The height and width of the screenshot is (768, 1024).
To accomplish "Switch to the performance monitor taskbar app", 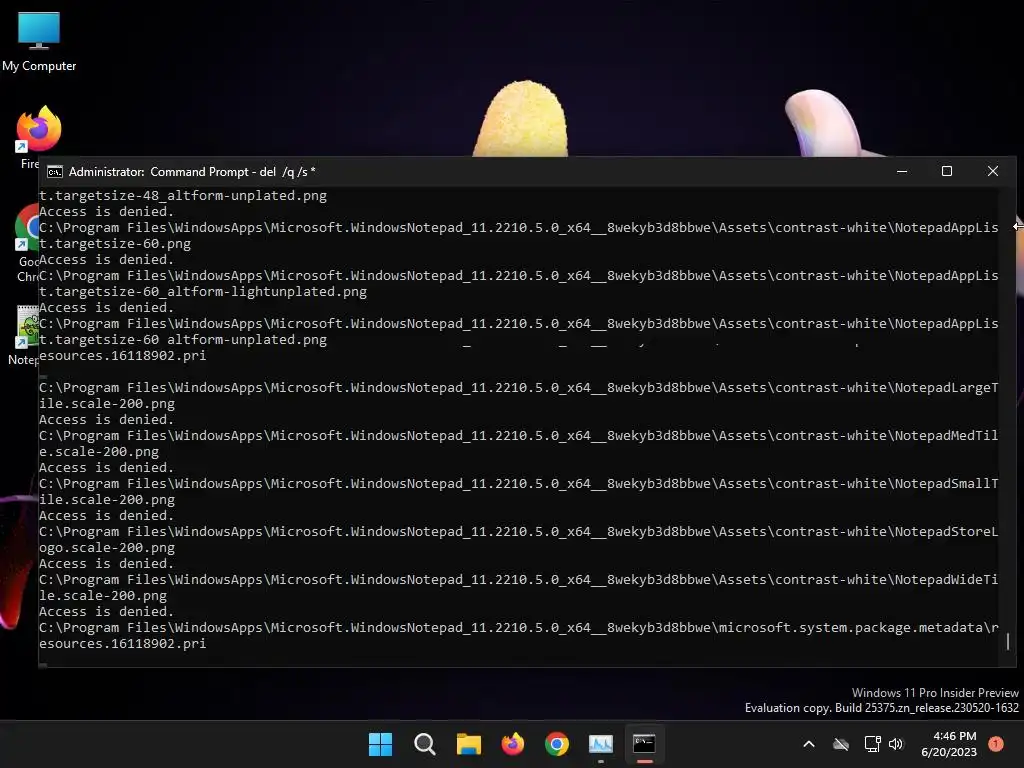I will tap(601, 744).
